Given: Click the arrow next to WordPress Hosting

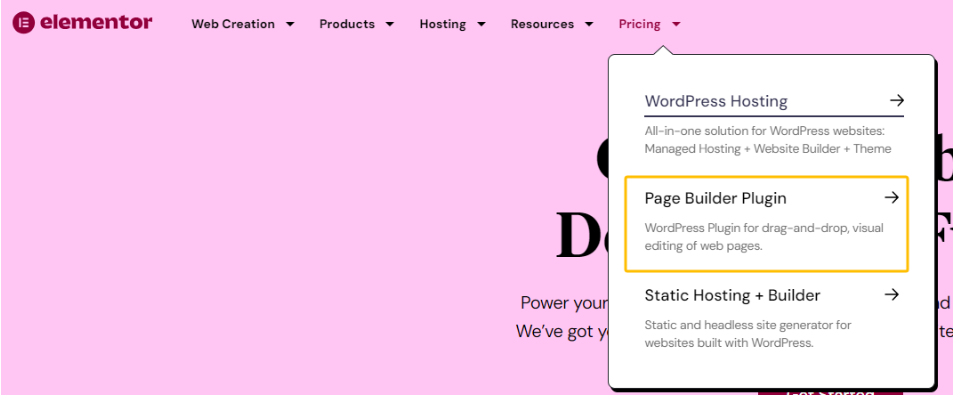Looking at the screenshot, I should (896, 100).
